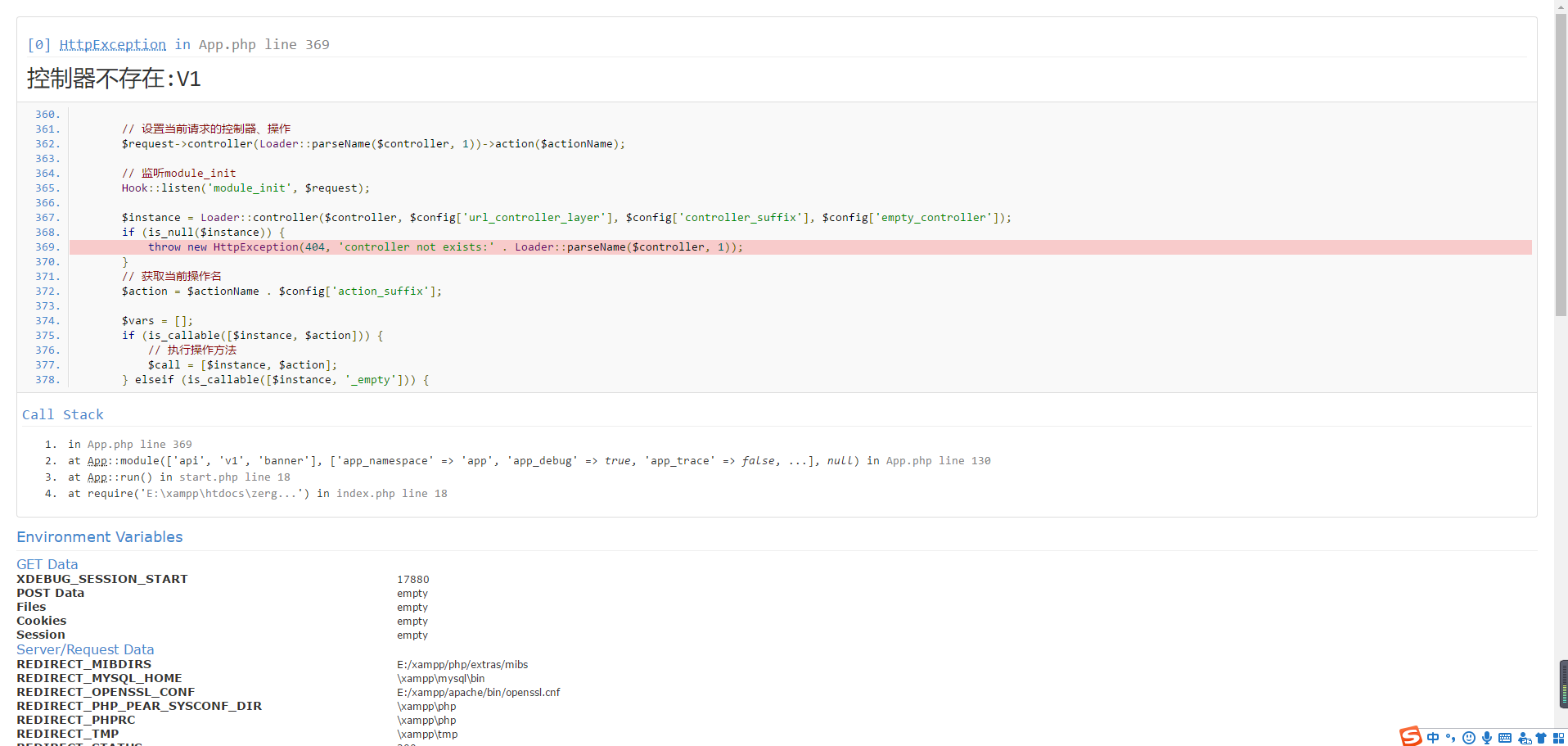This screenshot has width=1568, height=746.
Task: Click the Files label
Action: point(31,607)
